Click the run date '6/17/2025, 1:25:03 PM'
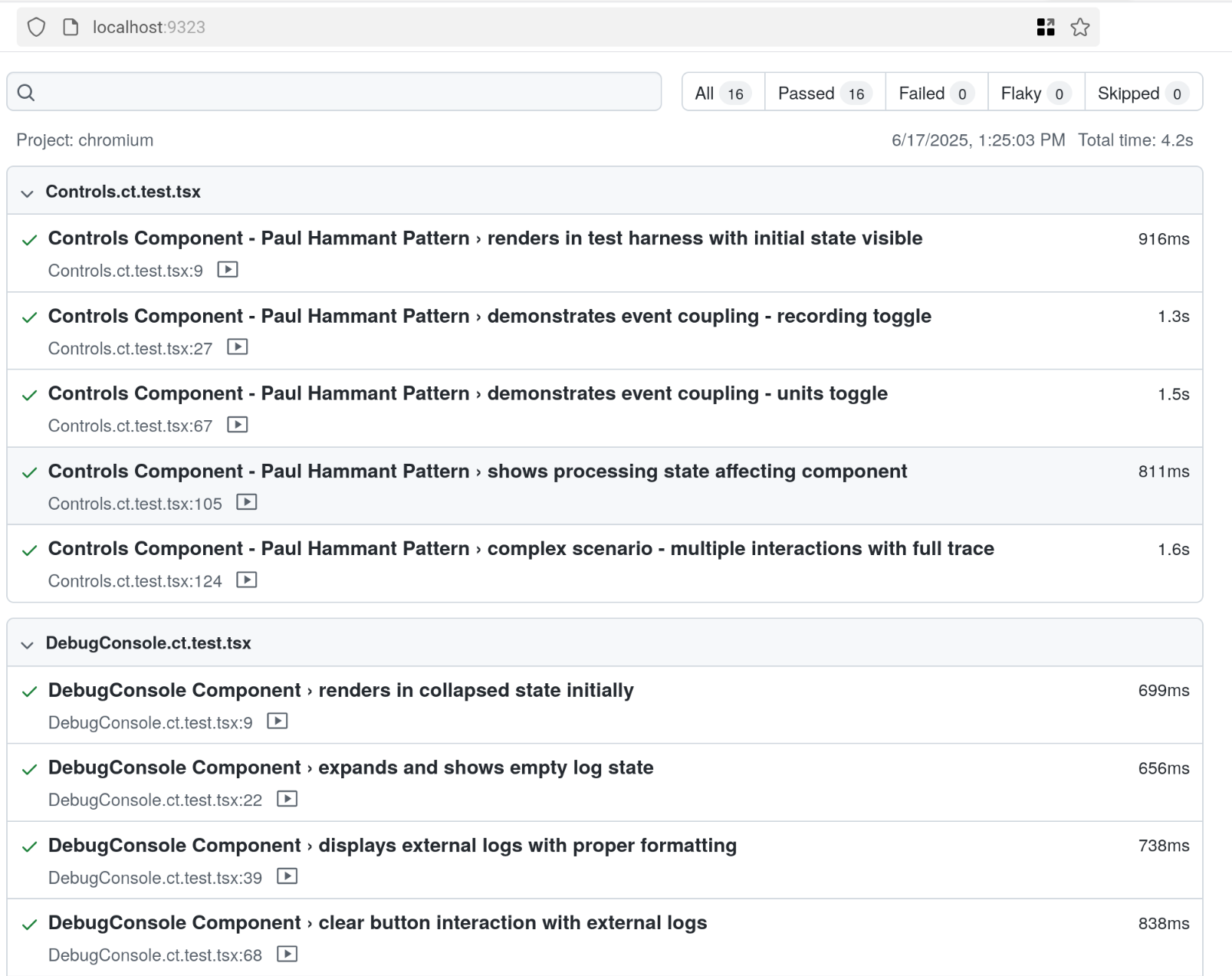 [x=978, y=140]
